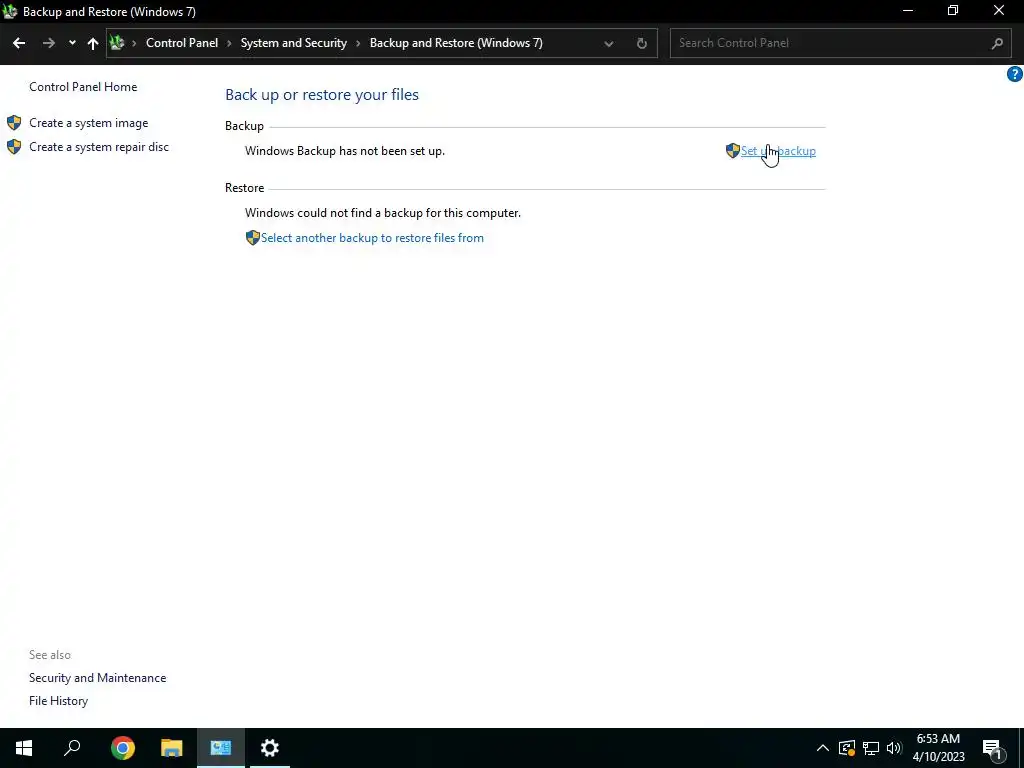The width and height of the screenshot is (1024, 768).
Task: Open File Explorer from taskbar
Action: pos(172,748)
